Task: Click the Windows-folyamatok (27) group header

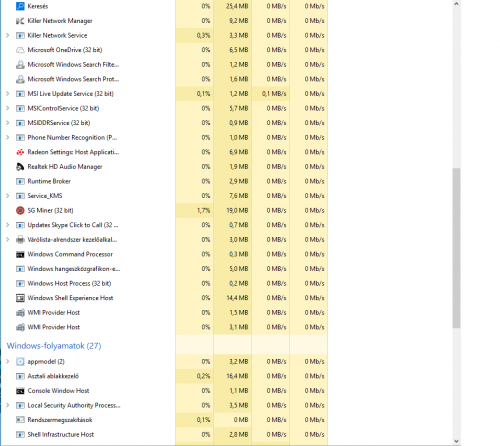Action: pos(54,346)
